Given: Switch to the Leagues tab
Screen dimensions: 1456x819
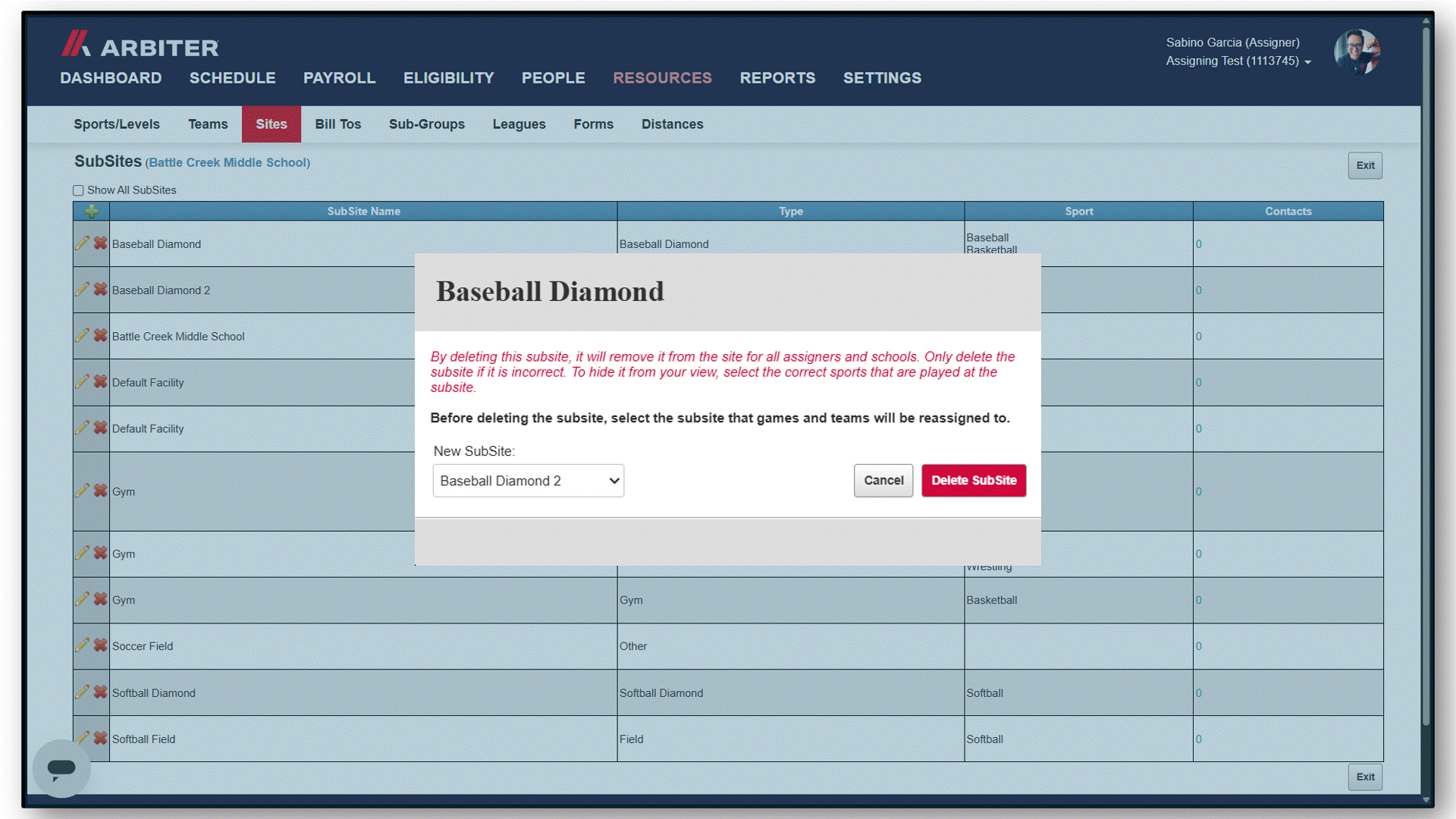Looking at the screenshot, I should click(x=519, y=124).
